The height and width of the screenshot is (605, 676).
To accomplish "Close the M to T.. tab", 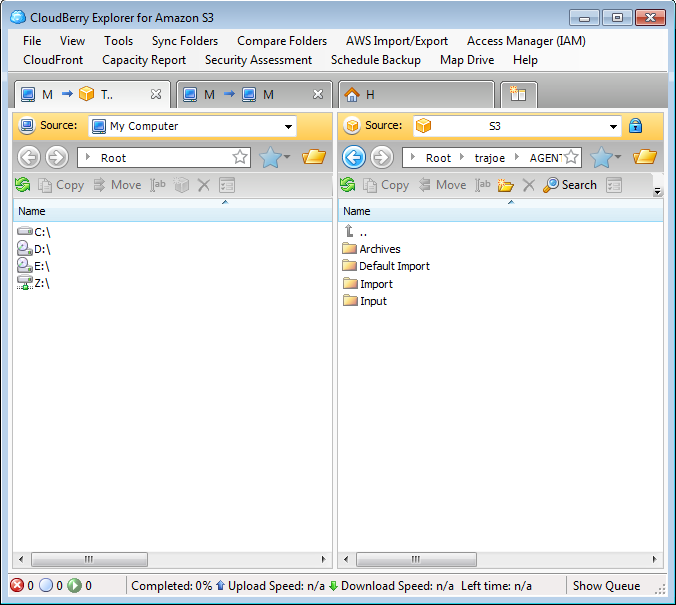I will tap(156, 94).
